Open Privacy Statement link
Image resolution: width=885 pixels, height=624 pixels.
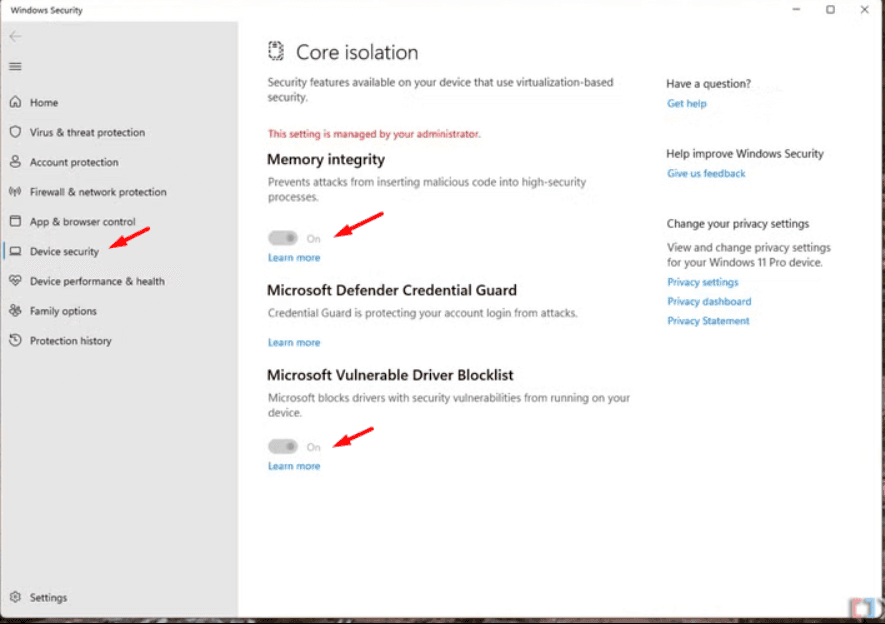point(708,321)
